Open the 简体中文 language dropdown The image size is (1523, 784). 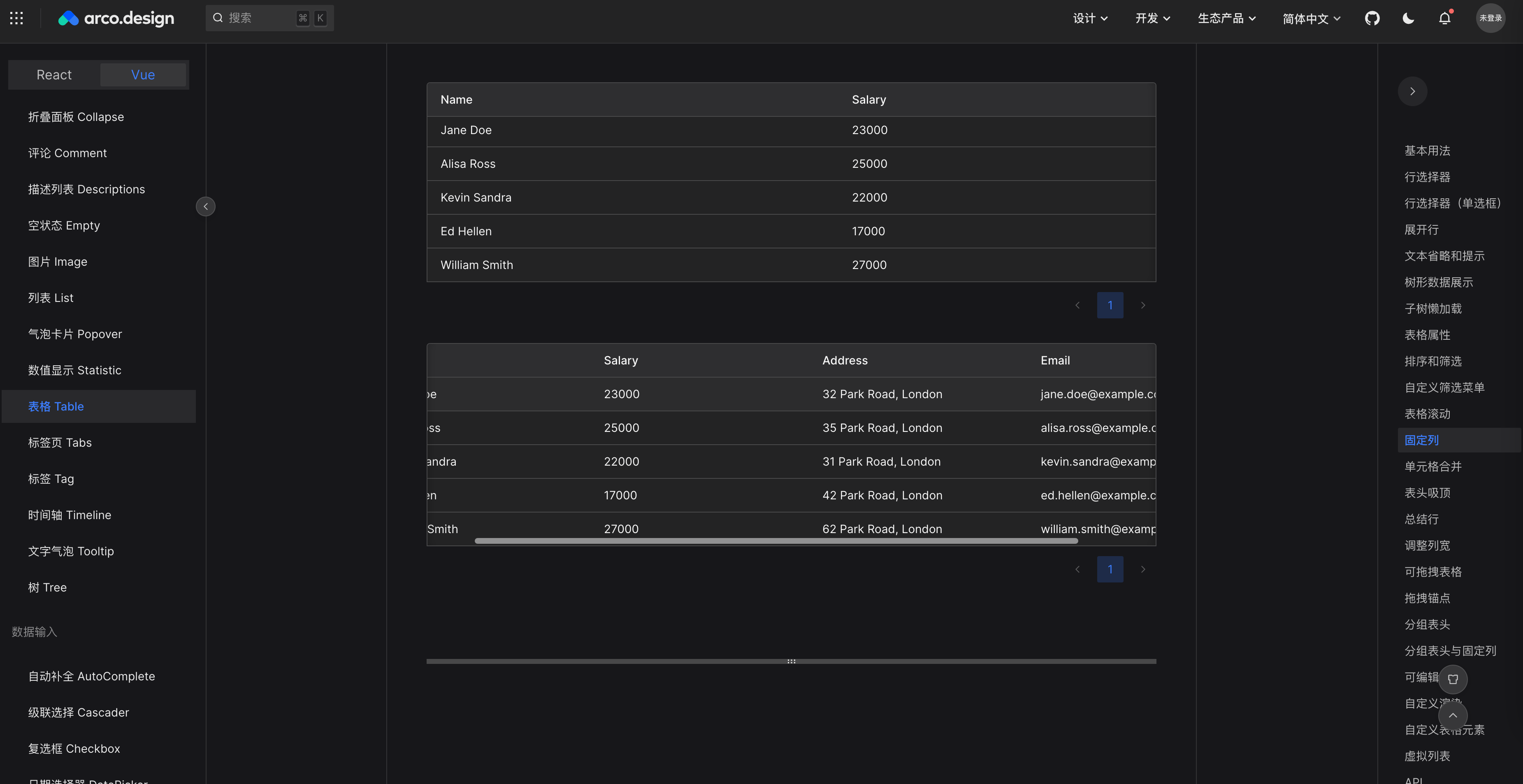[1312, 19]
